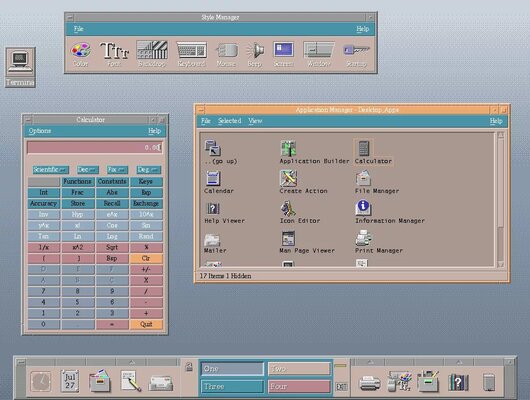Switch to workspace Two

(x=299, y=369)
